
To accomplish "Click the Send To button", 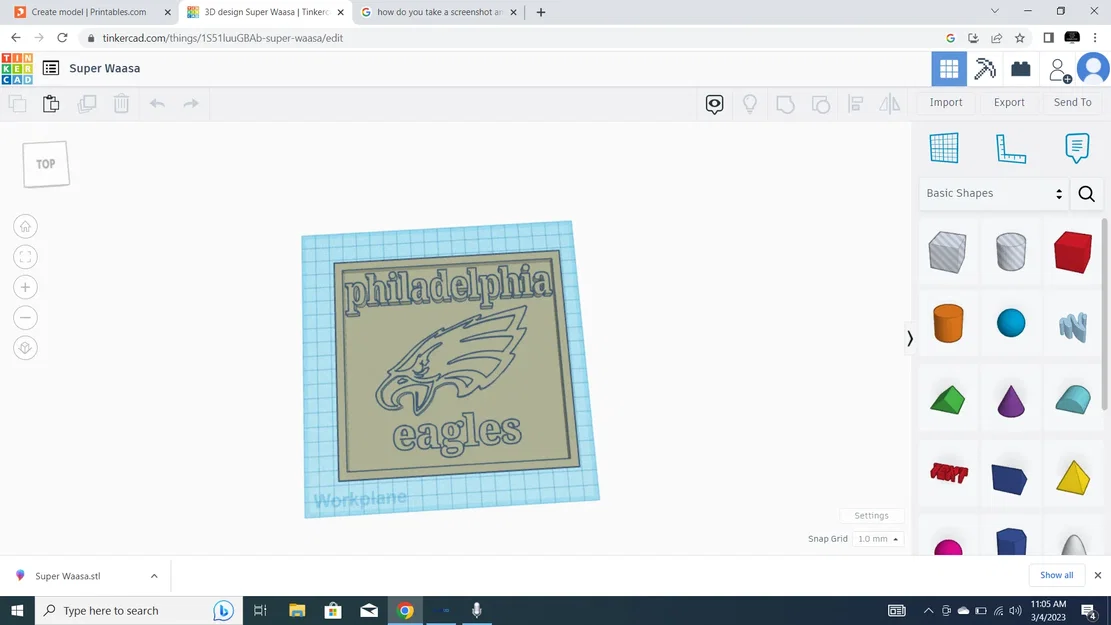I will [1073, 103].
